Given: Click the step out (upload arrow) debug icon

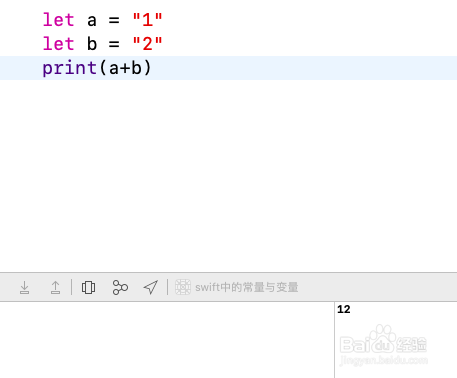Looking at the screenshot, I should tap(55, 287).
